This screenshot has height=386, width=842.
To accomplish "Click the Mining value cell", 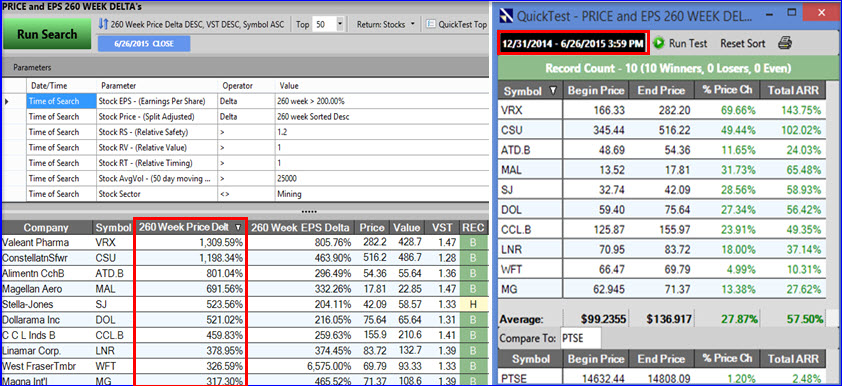I will click(381, 194).
